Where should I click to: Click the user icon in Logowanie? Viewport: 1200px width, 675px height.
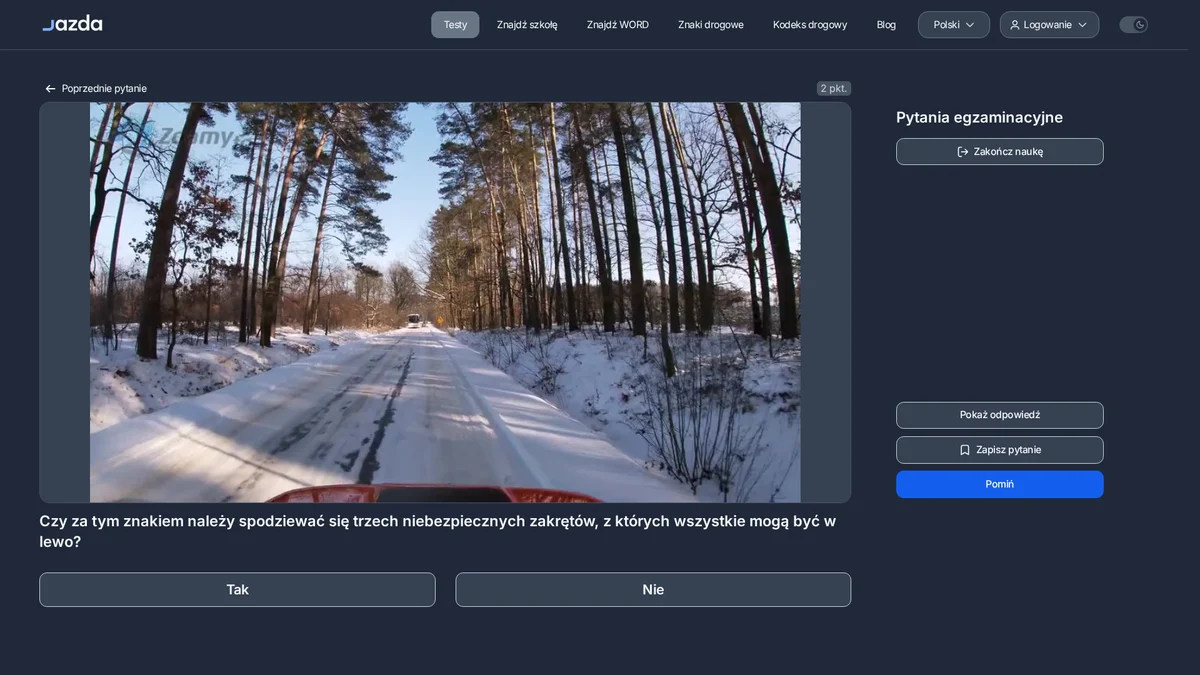(1015, 25)
